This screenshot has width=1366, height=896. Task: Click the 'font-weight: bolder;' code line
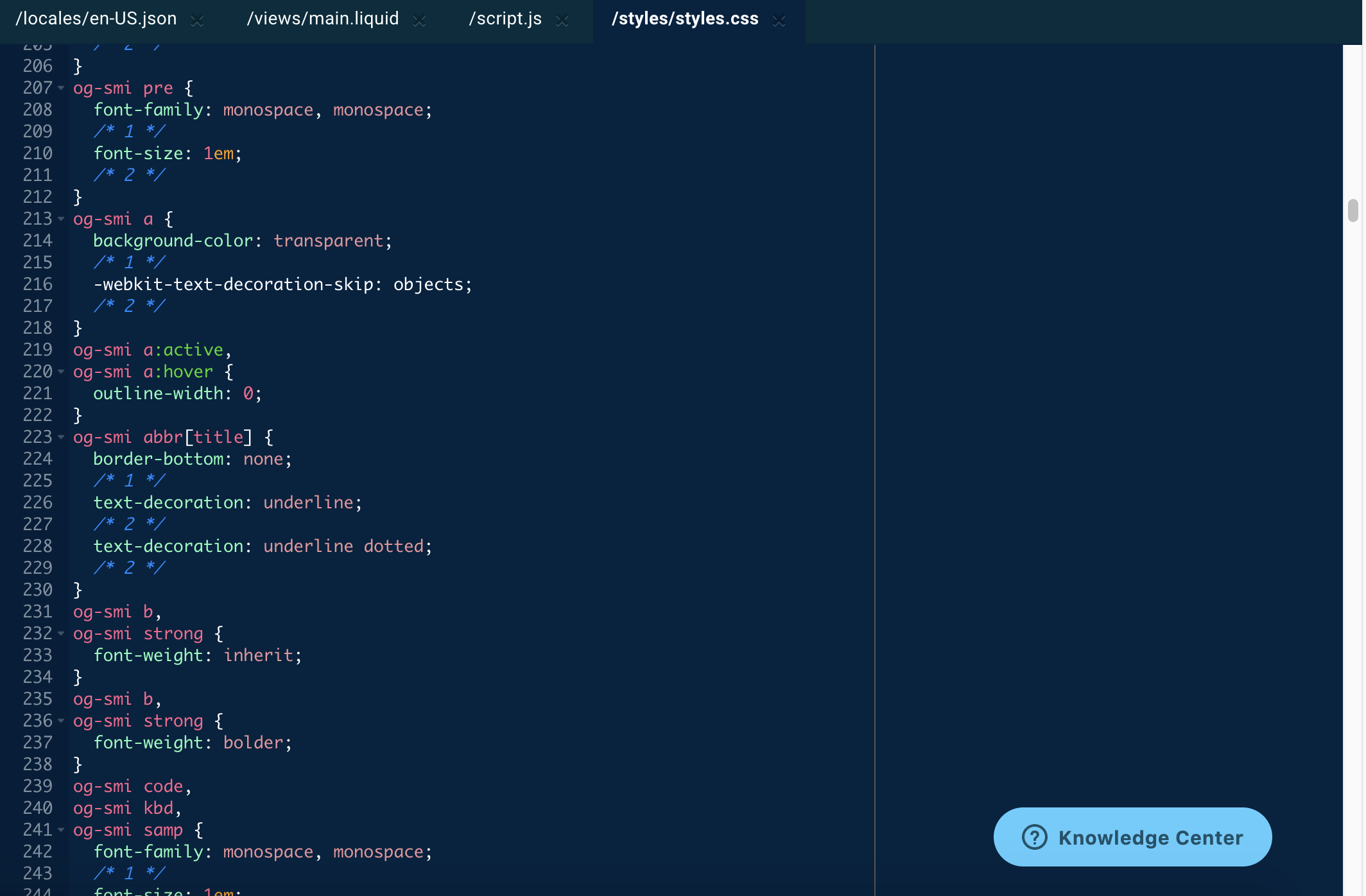click(193, 743)
